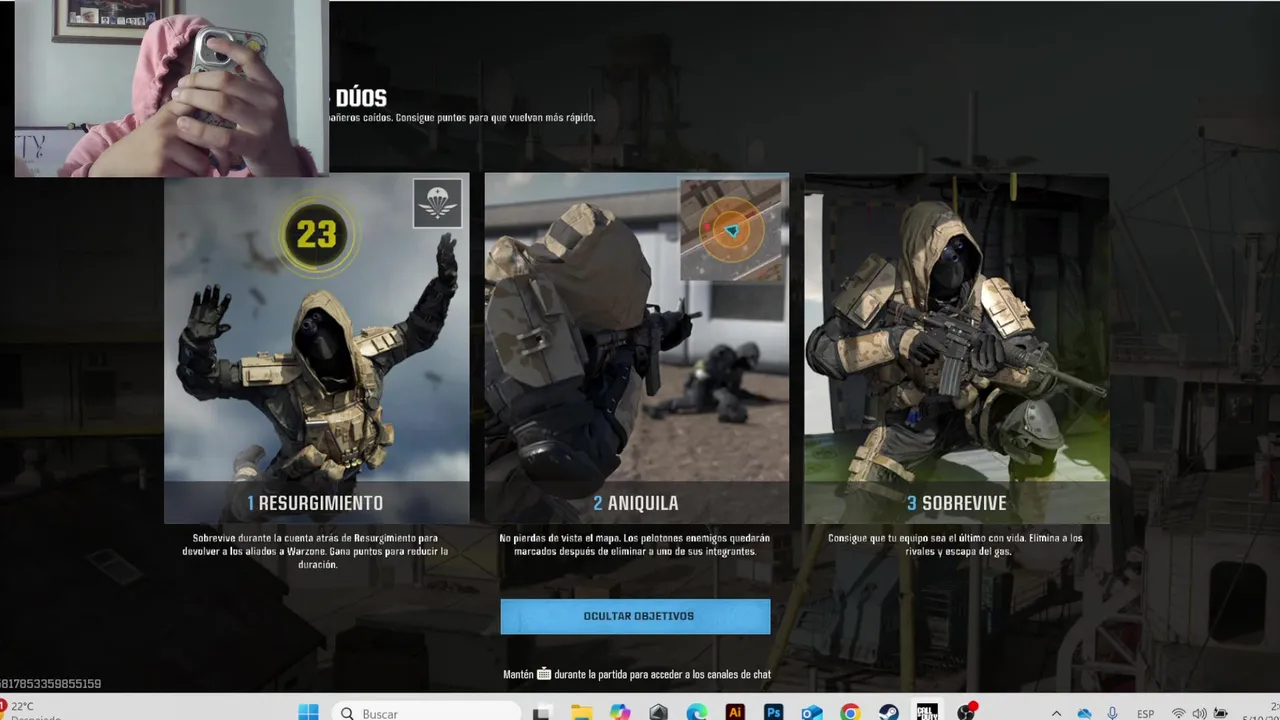1280x720 pixels.
Task: Click the volume speaker tray icon
Action: click(x=1199, y=714)
